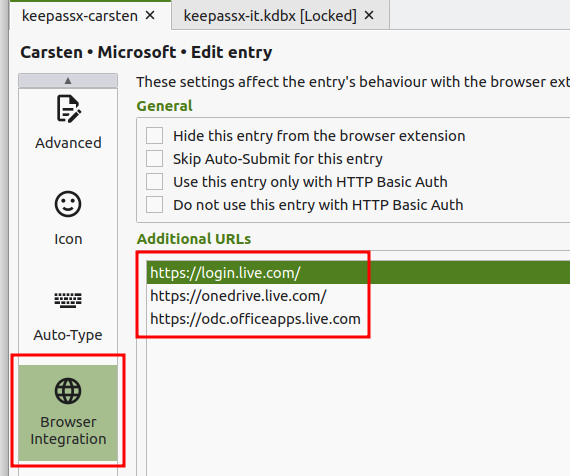Image resolution: width=570 pixels, height=476 pixels.
Task: Click the 'Browser Integration' label text in sidebar
Action: tap(68, 430)
